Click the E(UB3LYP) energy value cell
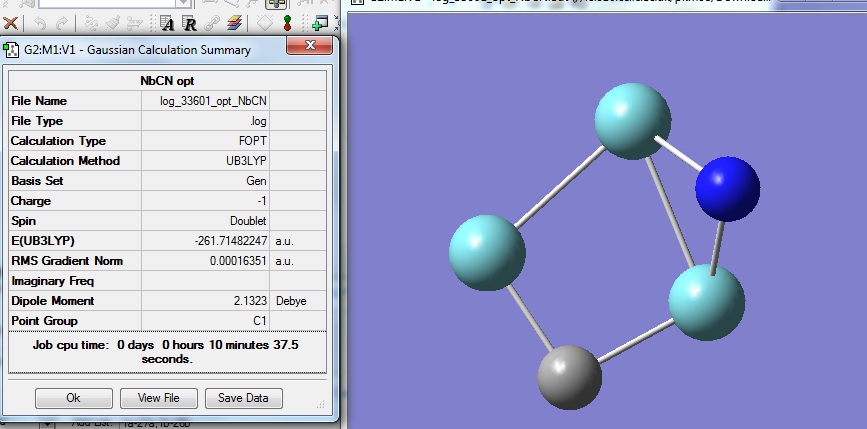Viewport: 867px width, 429px height. pos(230,241)
